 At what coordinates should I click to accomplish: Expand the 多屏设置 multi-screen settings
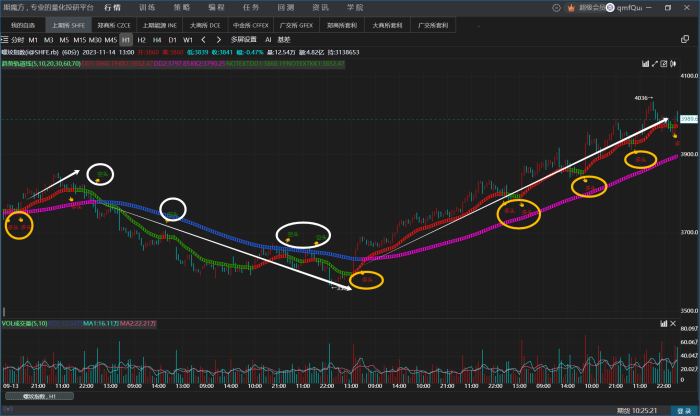click(x=243, y=39)
